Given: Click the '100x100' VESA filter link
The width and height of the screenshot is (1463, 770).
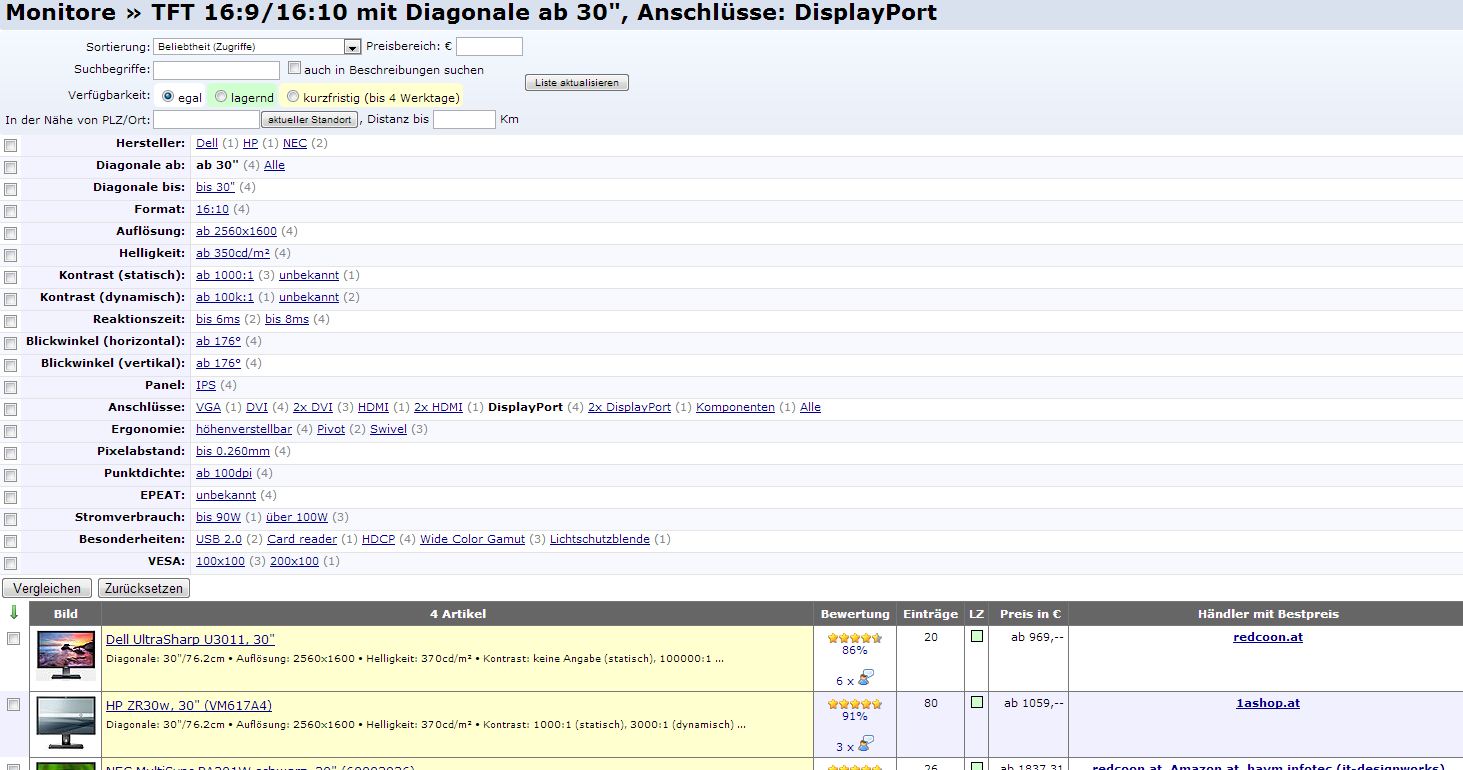Looking at the screenshot, I should tap(220, 561).
